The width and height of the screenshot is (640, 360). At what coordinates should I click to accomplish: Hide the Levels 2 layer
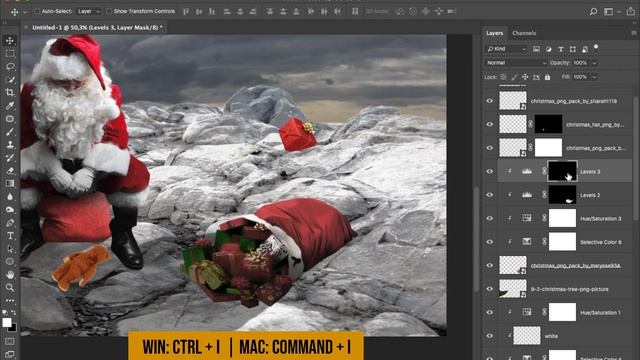(x=489, y=195)
